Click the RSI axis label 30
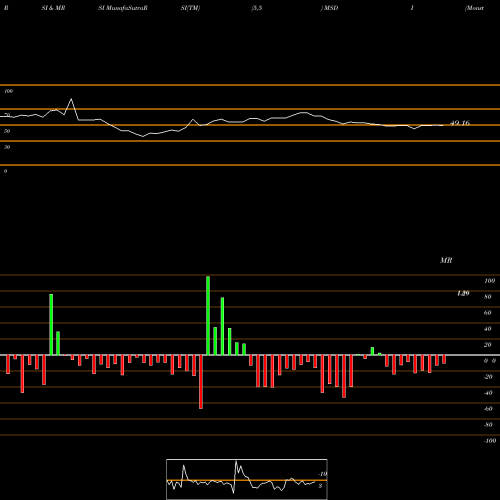The height and width of the screenshot is (500, 500). point(7,147)
